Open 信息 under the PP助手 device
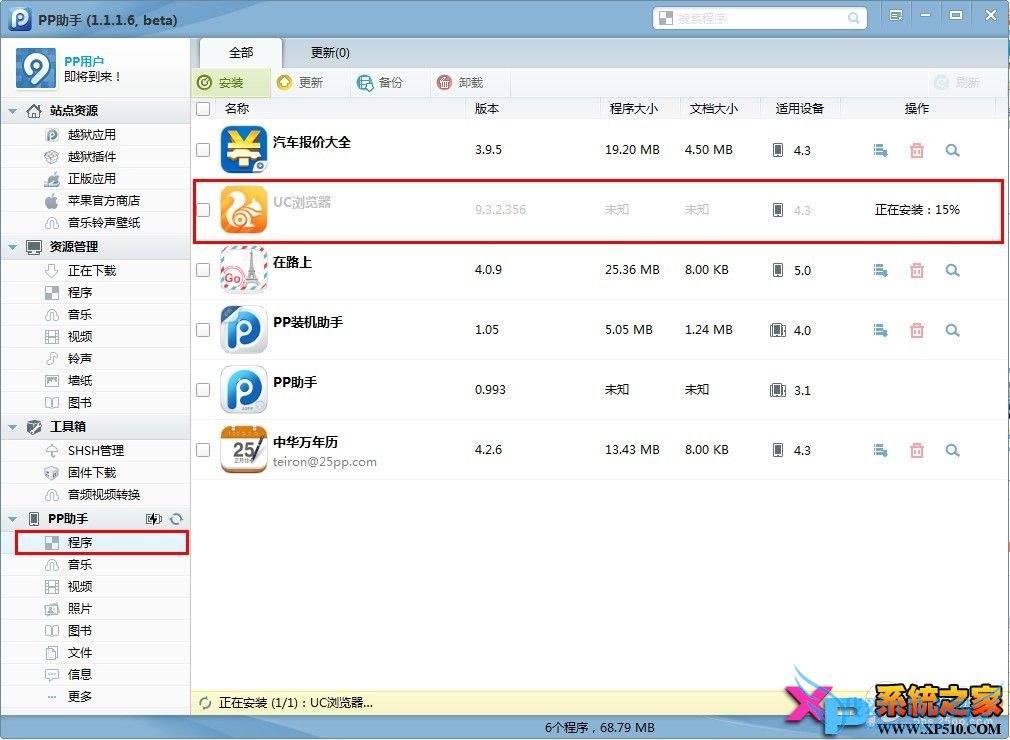Screen dimensions: 1010x740 (x=80, y=674)
